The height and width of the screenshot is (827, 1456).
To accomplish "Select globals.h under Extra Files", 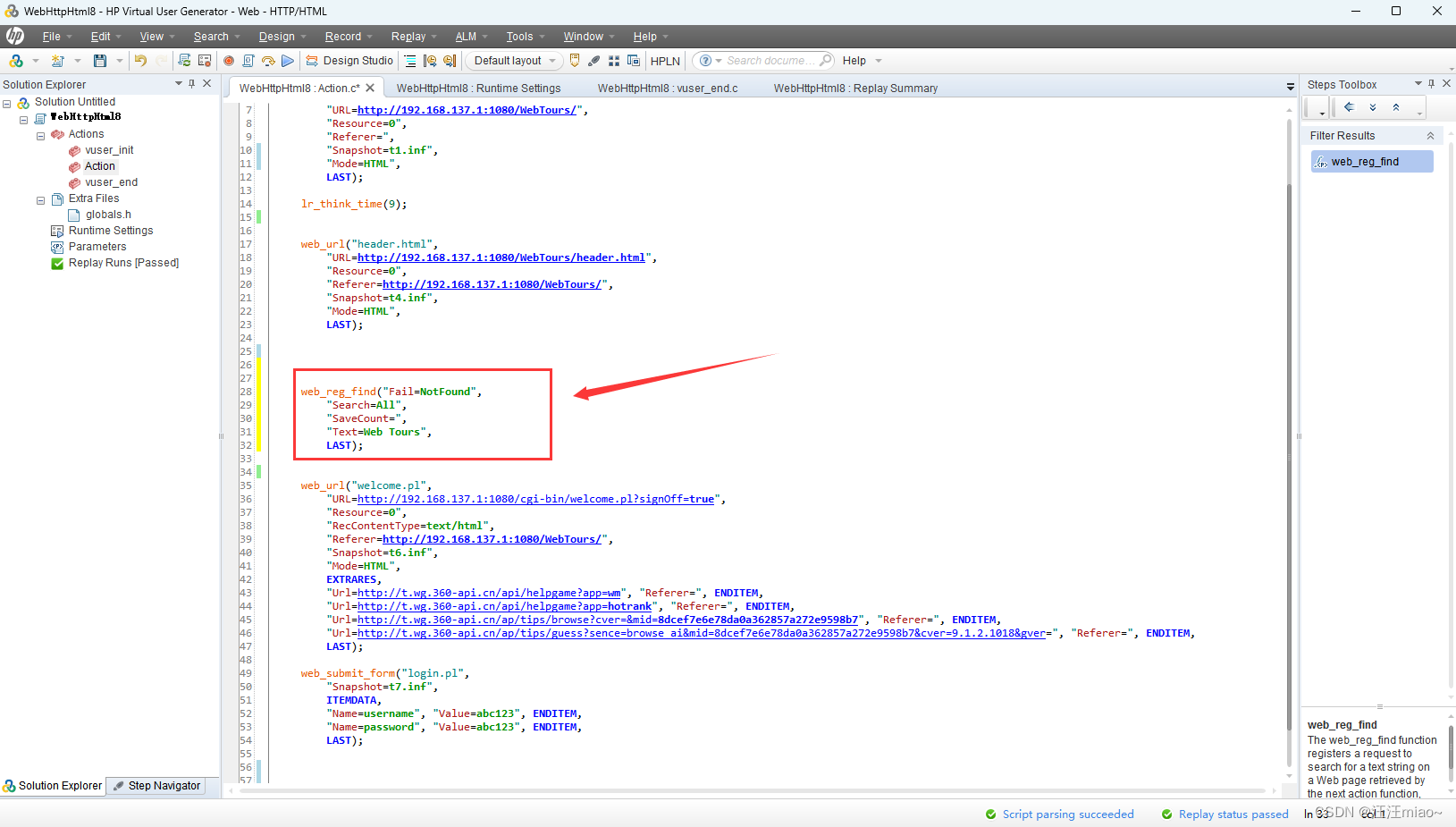I will pos(108,215).
